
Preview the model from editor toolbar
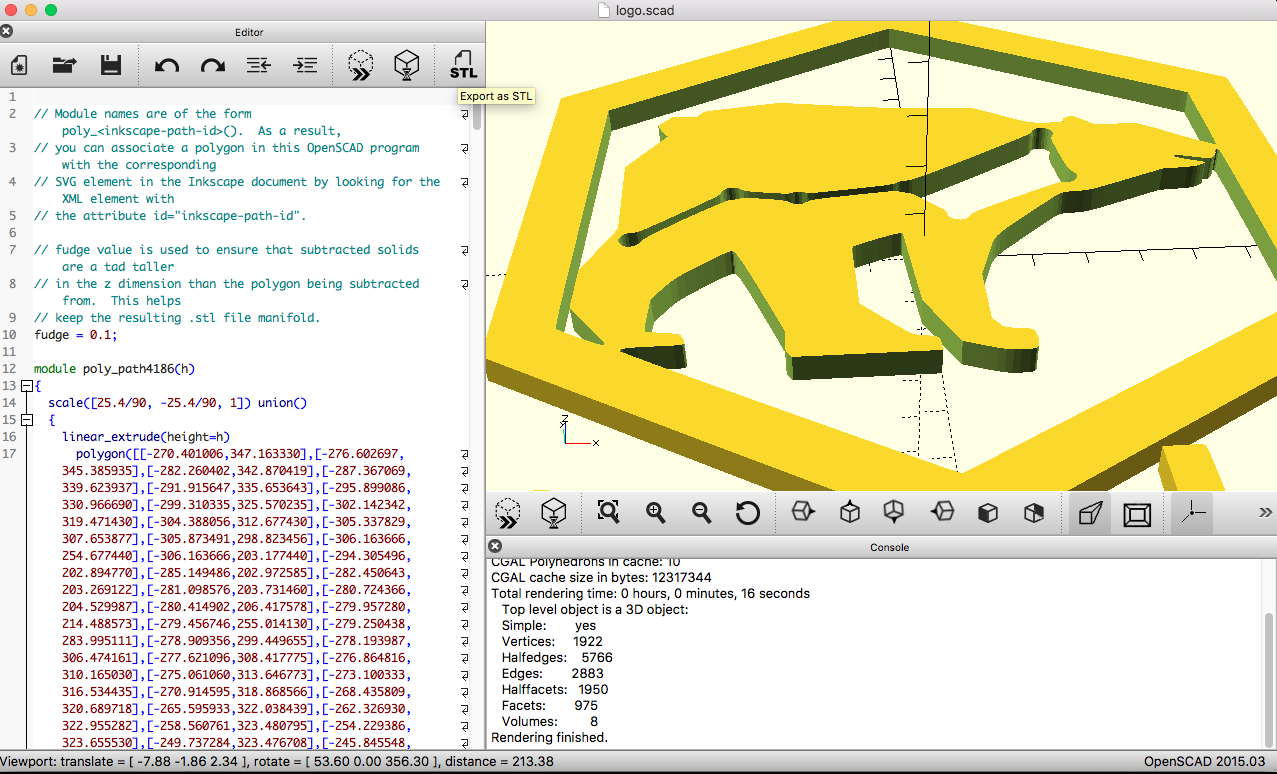click(x=360, y=66)
